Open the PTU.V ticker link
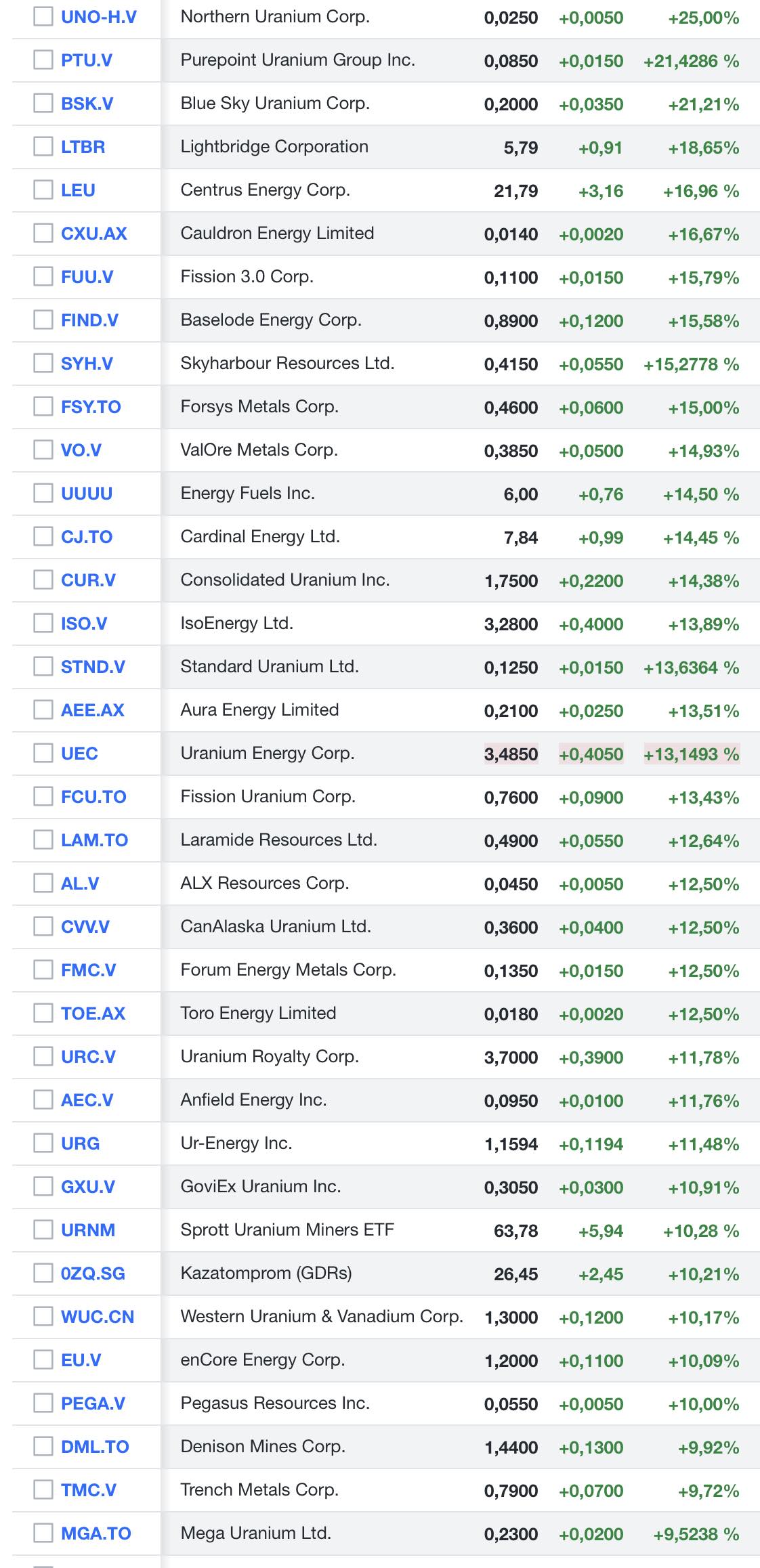 coord(86,61)
